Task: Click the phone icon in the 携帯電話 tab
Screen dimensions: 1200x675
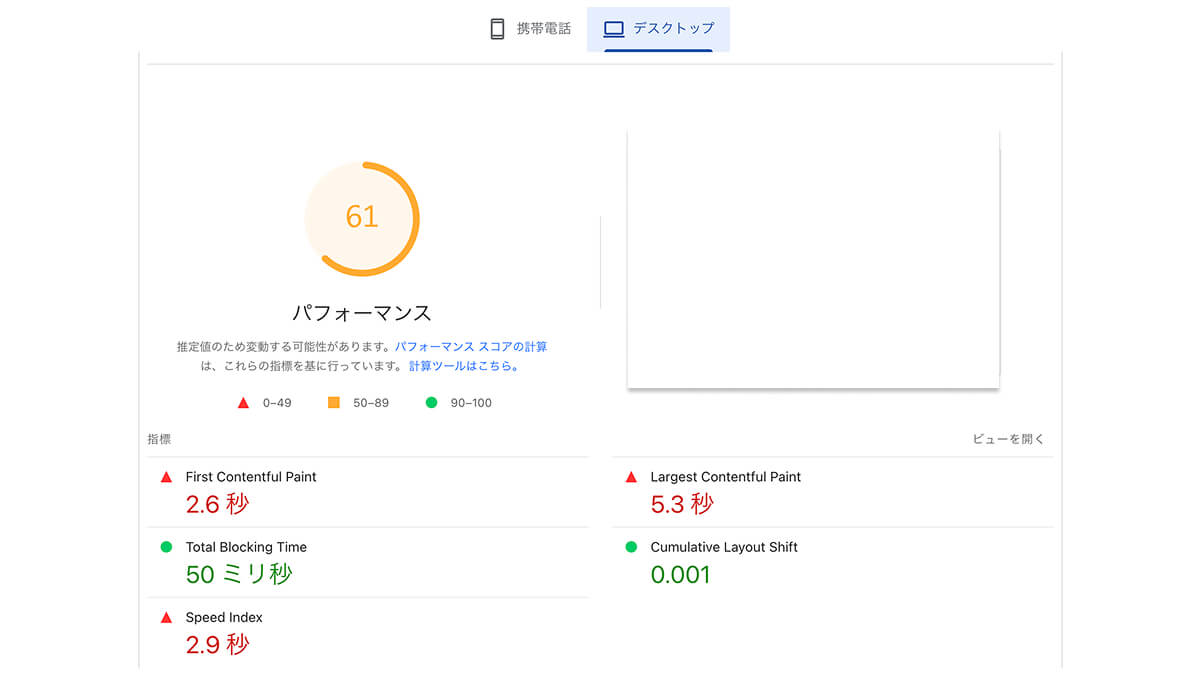Action: tap(497, 29)
